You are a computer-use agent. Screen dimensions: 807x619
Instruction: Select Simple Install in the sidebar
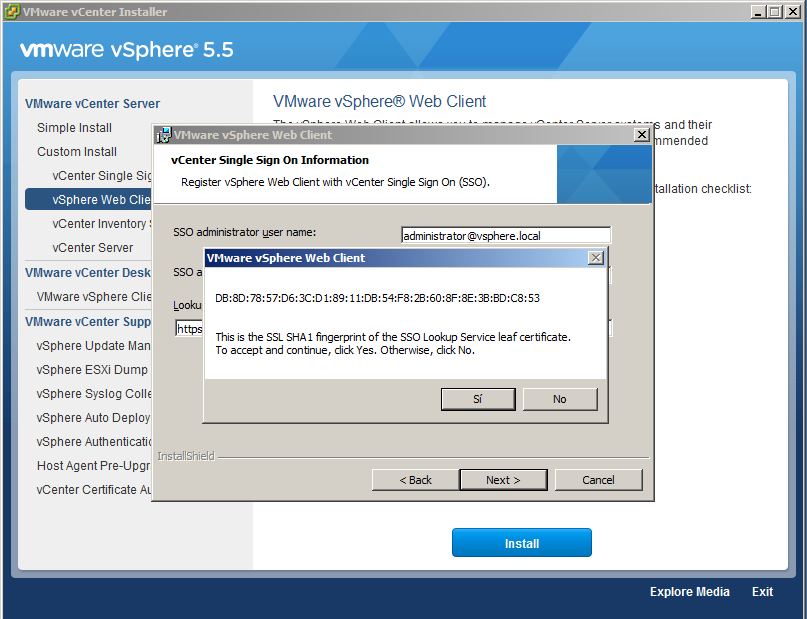pyautogui.click(x=75, y=128)
